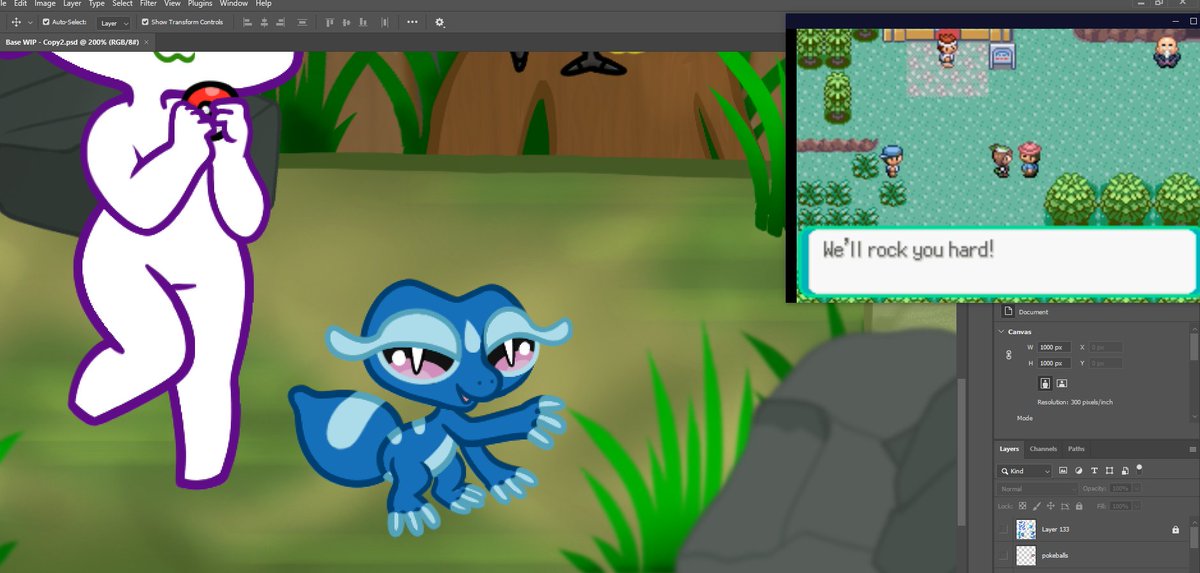Click Prevent artboard auto-nesting lock icon
This screenshot has width=1200, height=573.
coord(1065,506)
